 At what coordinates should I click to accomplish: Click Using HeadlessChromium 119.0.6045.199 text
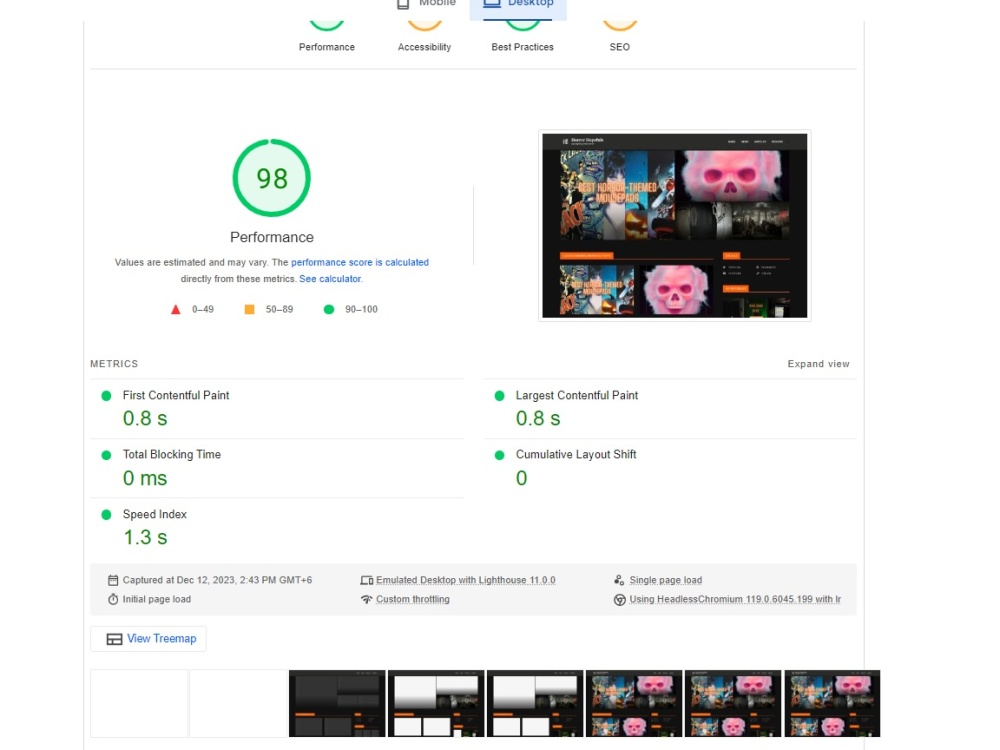click(x=735, y=599)
